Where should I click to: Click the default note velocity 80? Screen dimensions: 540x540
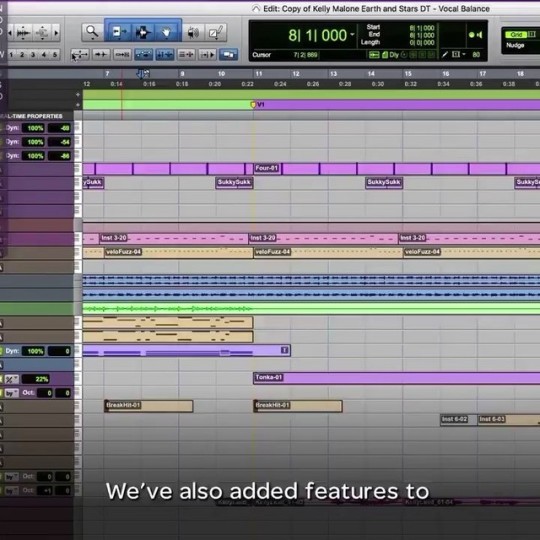[x=476, y=54]
